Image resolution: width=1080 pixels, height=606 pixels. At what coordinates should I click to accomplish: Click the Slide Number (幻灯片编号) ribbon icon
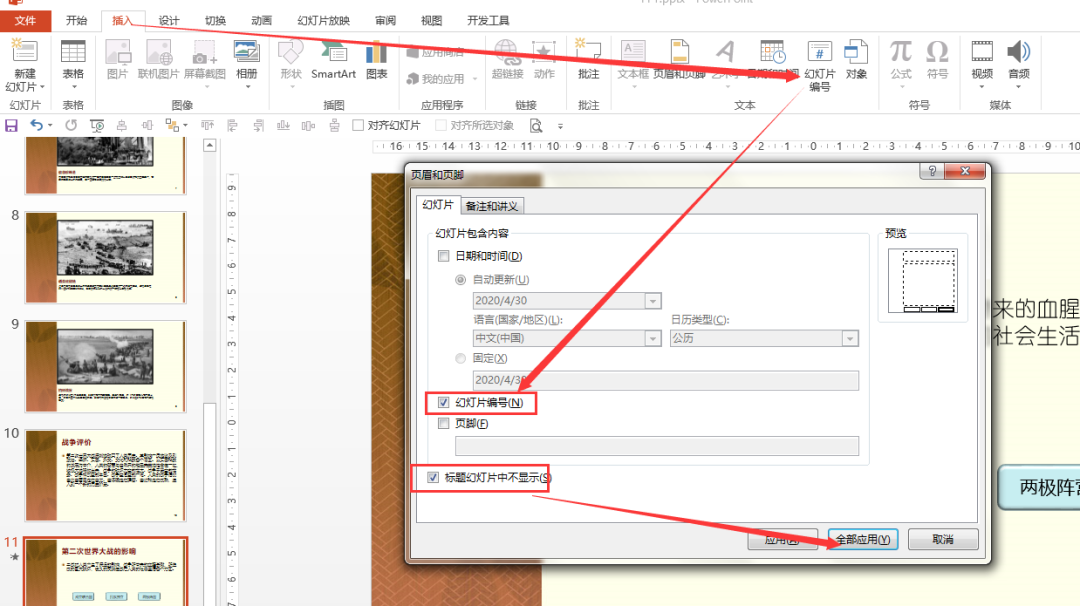819,52
